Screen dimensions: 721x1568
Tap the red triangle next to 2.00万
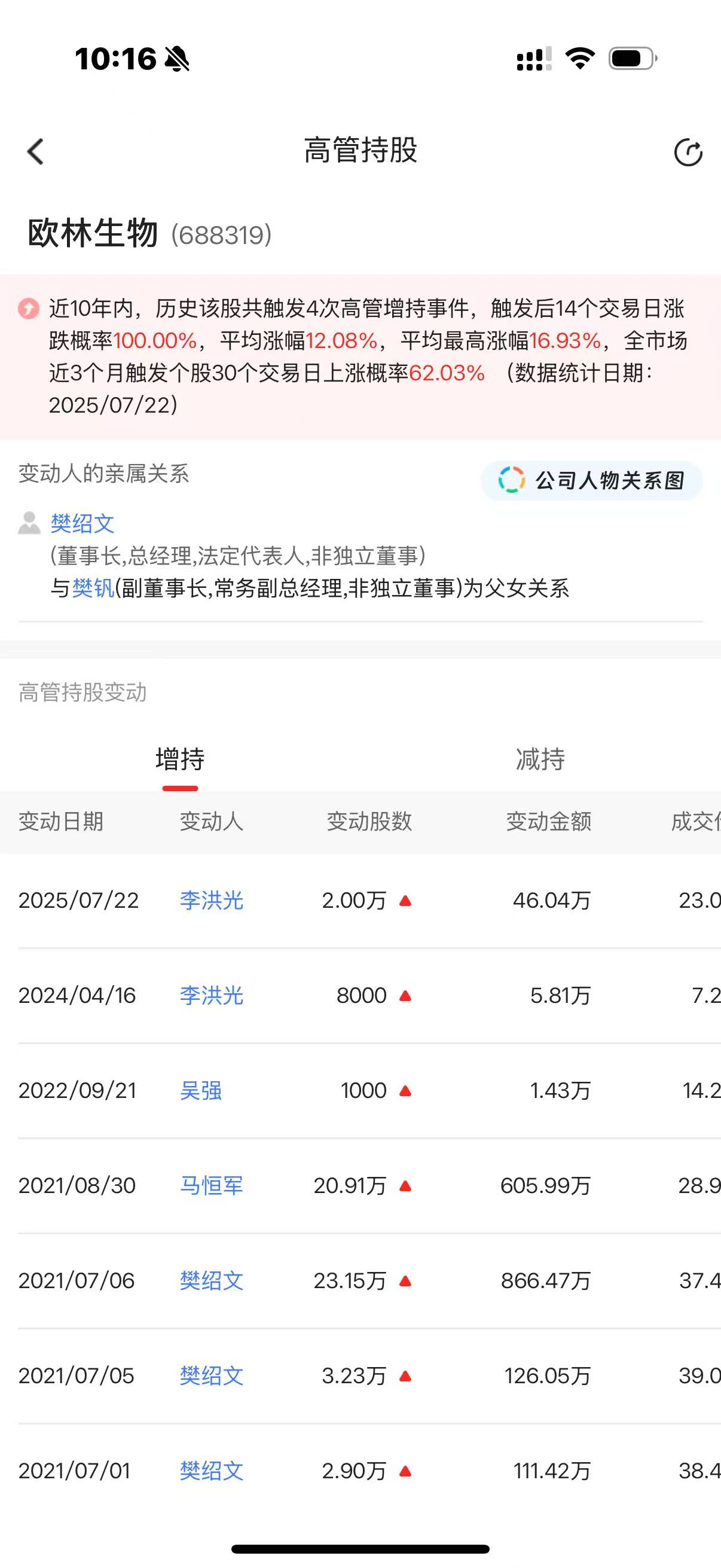coord(405,901)
